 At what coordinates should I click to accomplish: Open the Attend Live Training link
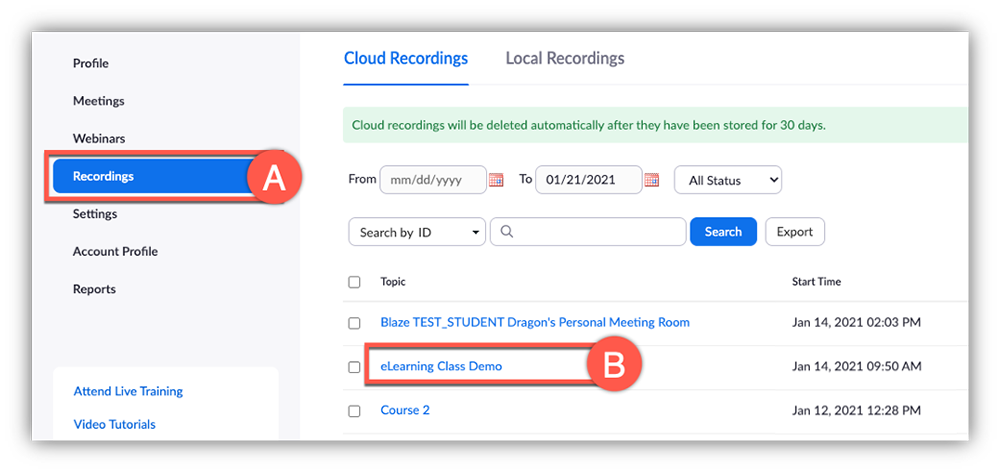tap(128, 391)
